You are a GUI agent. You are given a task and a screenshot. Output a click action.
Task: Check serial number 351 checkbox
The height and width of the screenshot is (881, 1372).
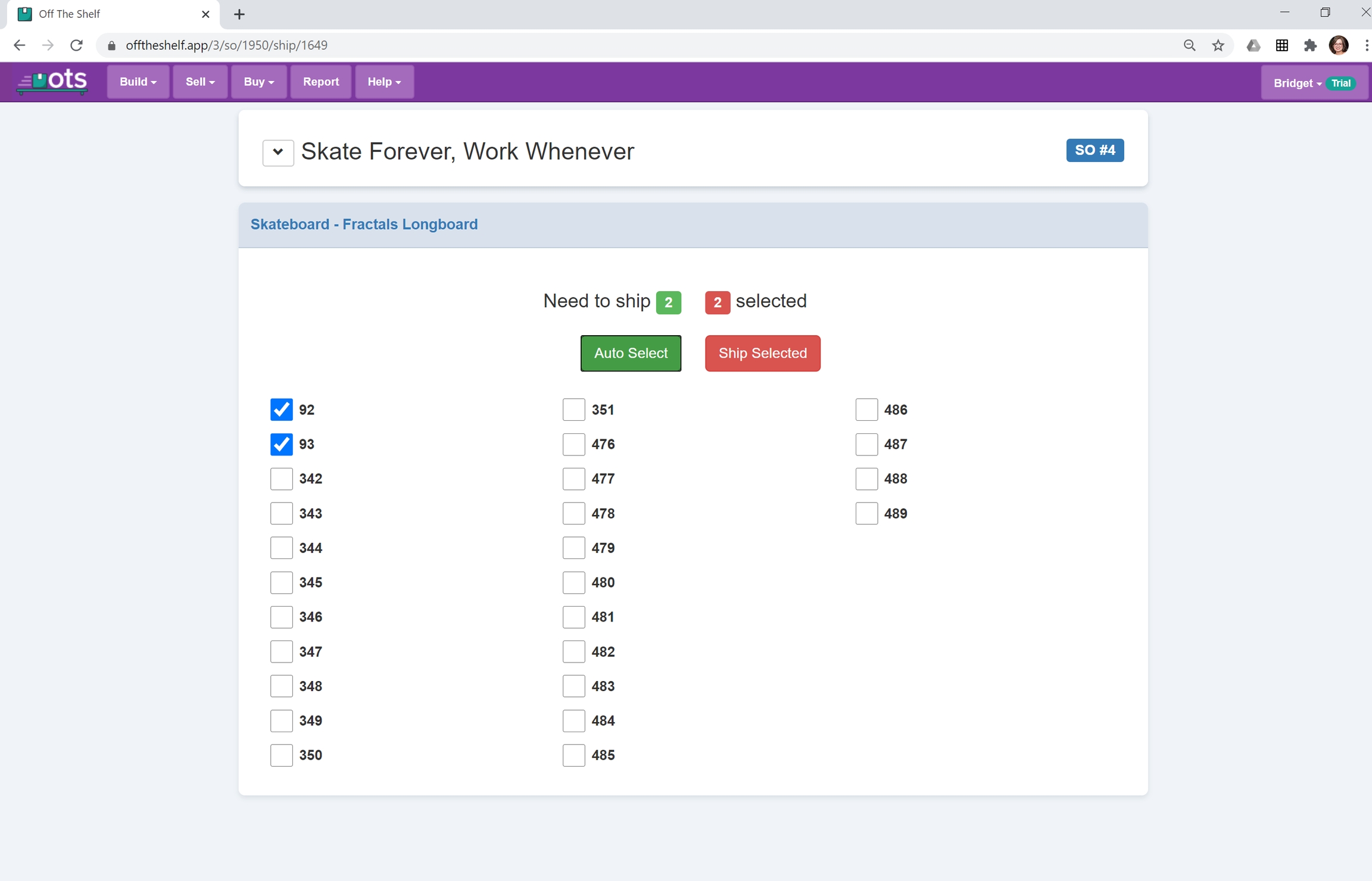tap(573, 410)
